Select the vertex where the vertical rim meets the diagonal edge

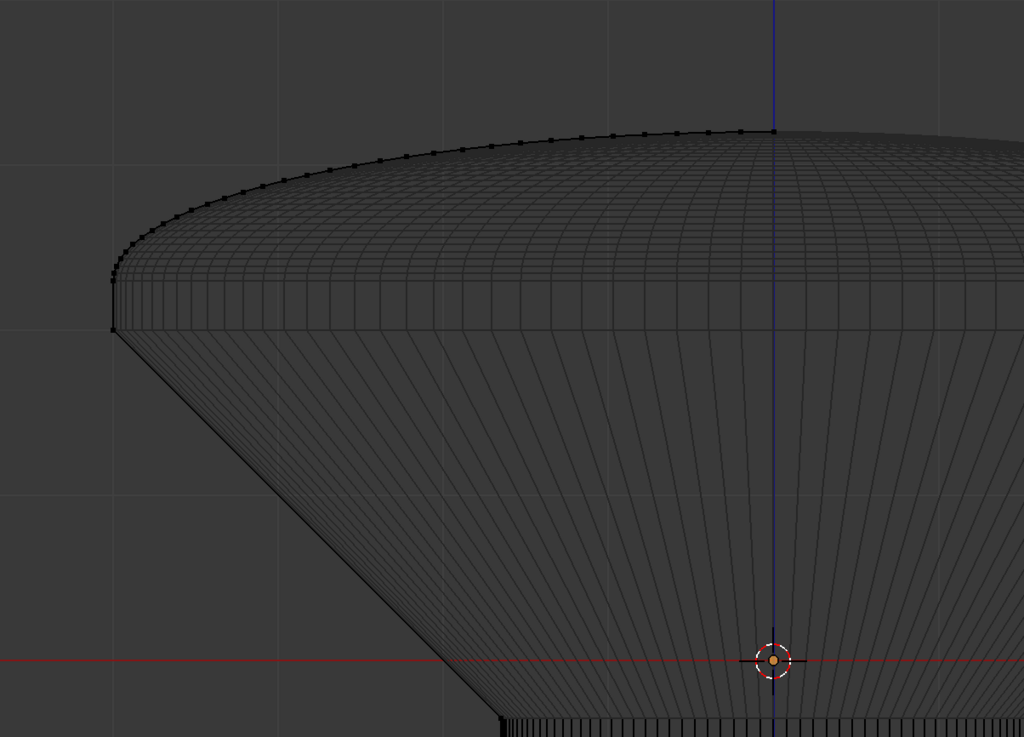(113, 330)
